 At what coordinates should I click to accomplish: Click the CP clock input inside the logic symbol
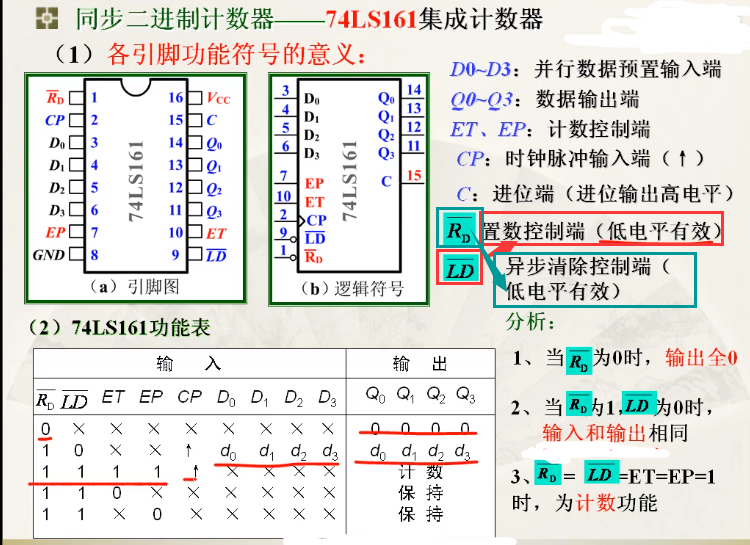pos(317,220)
